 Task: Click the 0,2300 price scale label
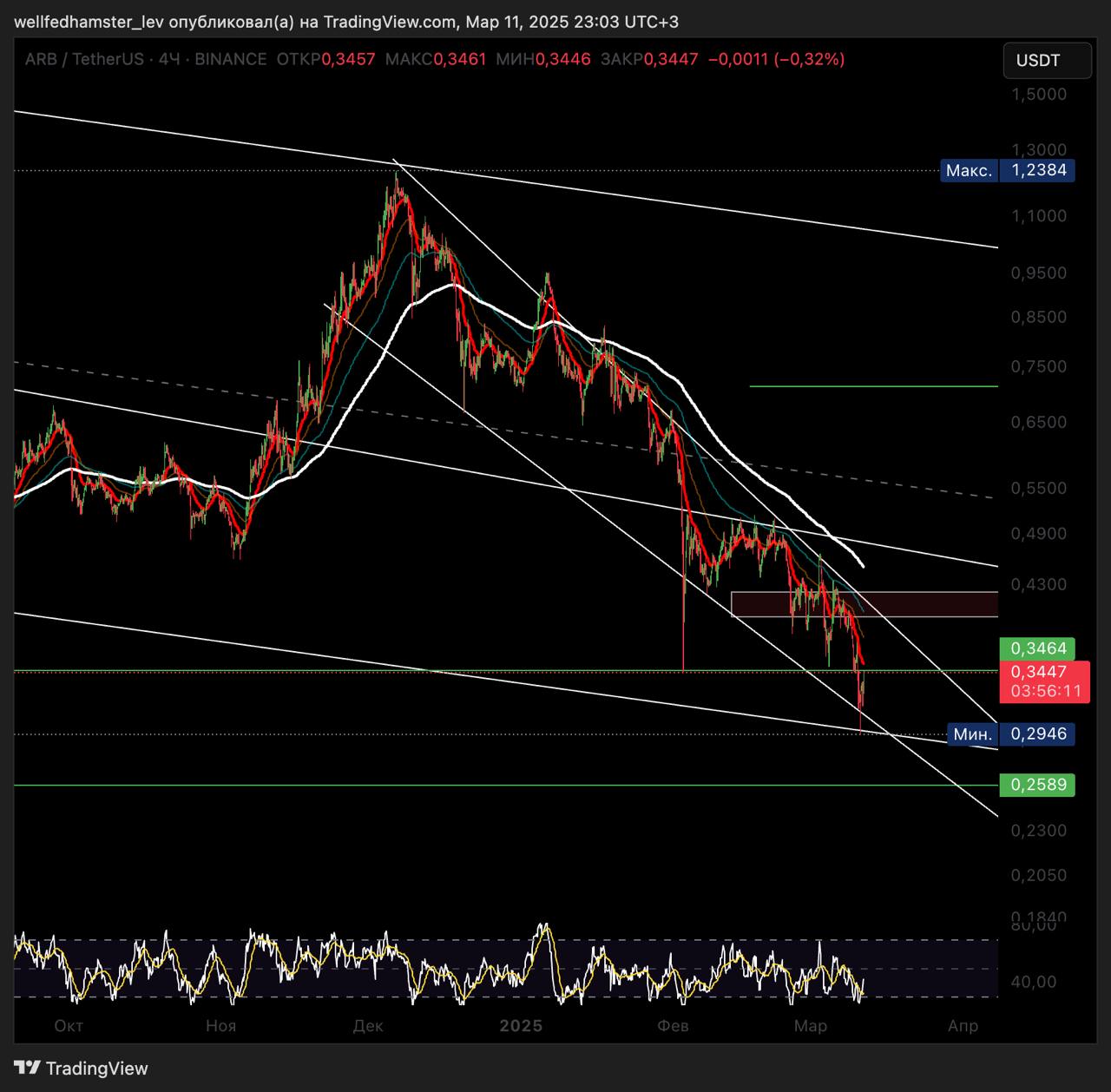coord(1039,831)
